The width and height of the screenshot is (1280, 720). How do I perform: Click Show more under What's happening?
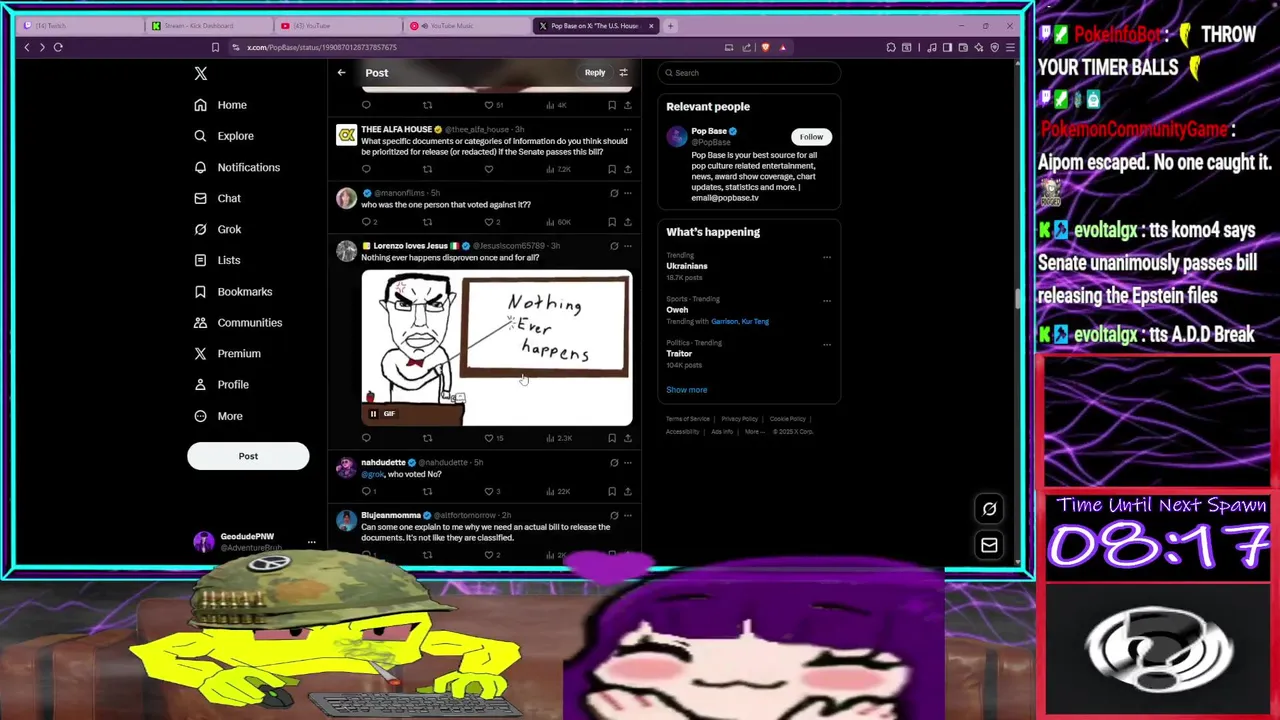coord(686,390)
